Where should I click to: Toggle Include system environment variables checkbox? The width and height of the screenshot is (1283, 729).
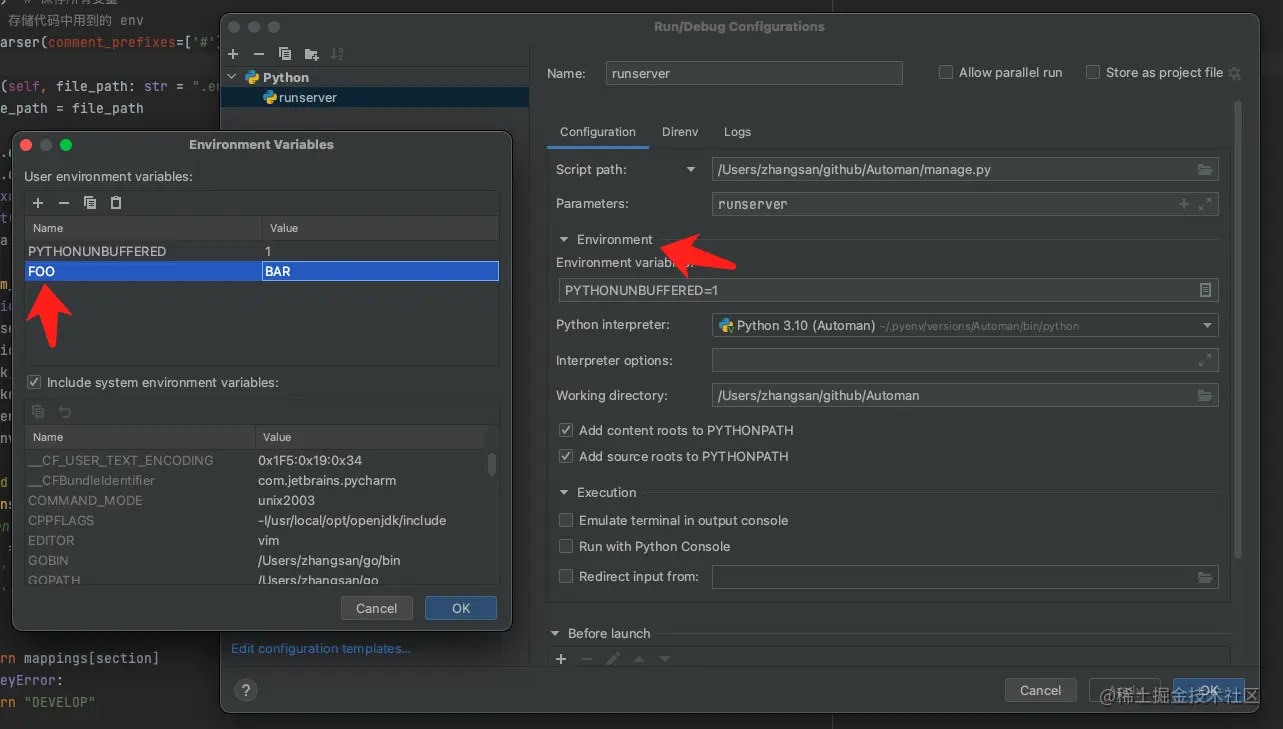pos(34,383)
